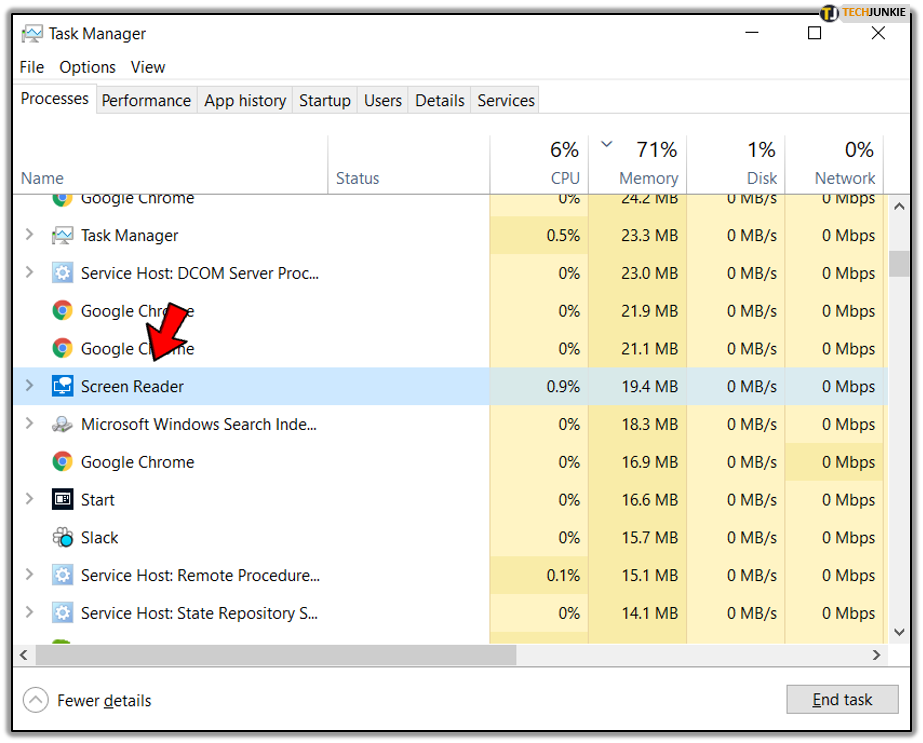Click the Task Manager process row icon

(x=62, y=235)
